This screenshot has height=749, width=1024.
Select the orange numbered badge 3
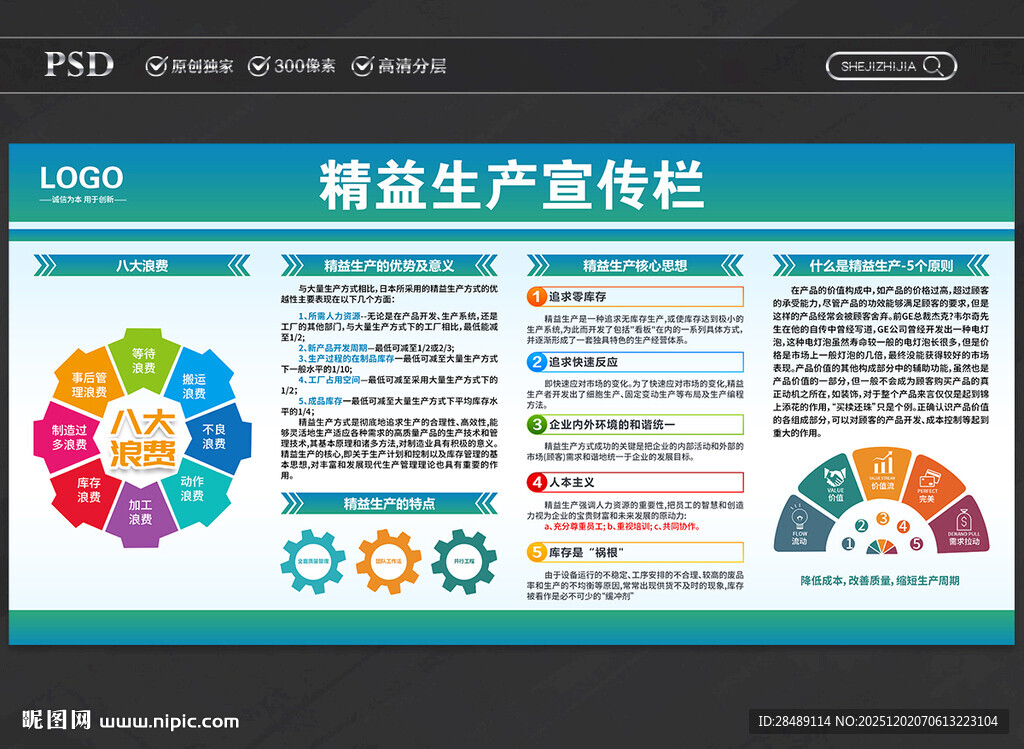(883, 518)
